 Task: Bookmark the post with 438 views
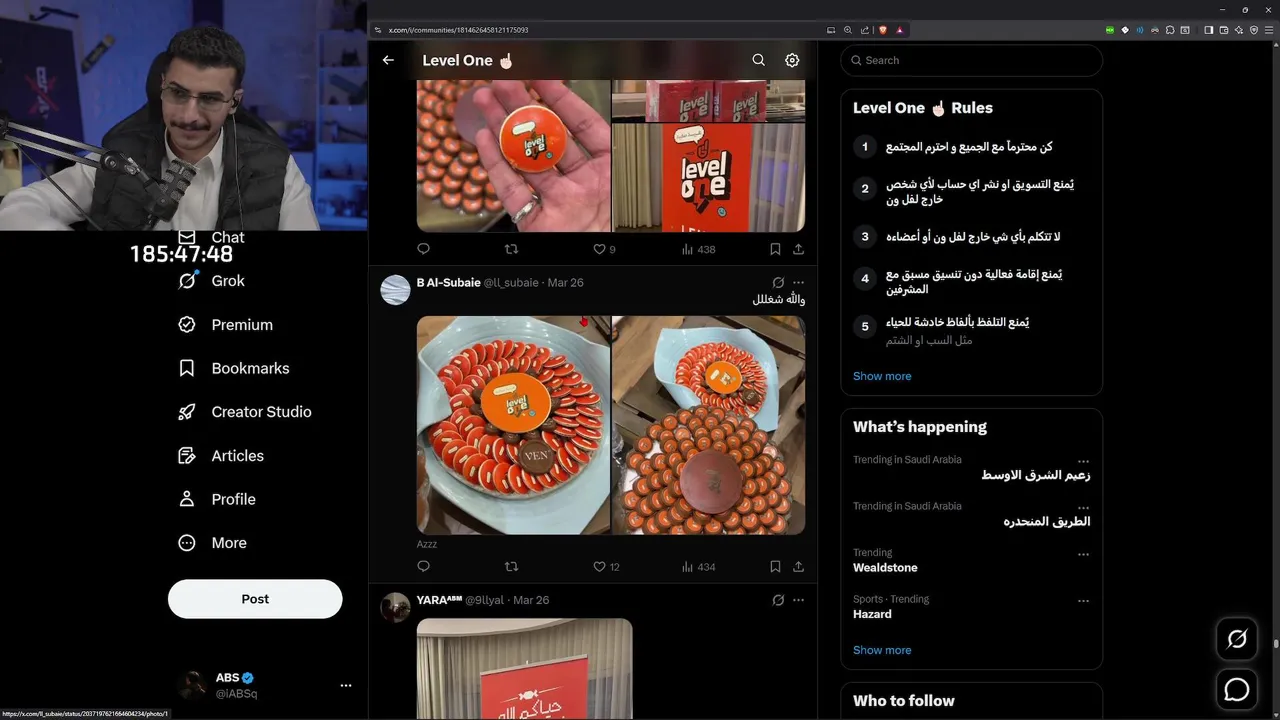(775, 249)
